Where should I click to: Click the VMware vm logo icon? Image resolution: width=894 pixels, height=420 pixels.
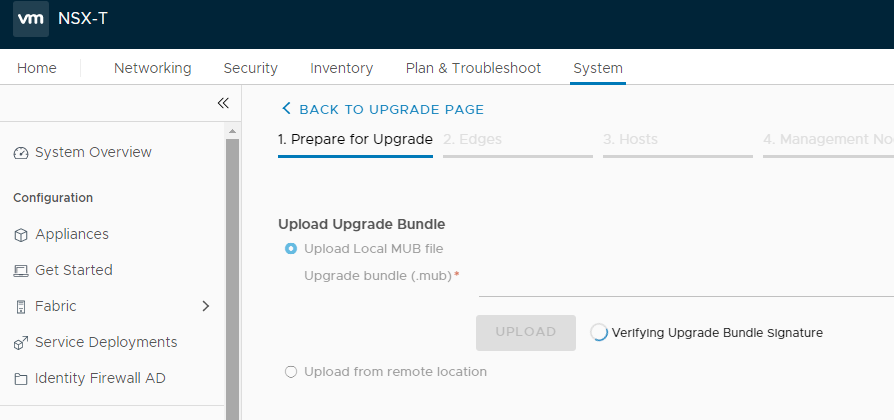pyautogui.click(x=31, y=19)
